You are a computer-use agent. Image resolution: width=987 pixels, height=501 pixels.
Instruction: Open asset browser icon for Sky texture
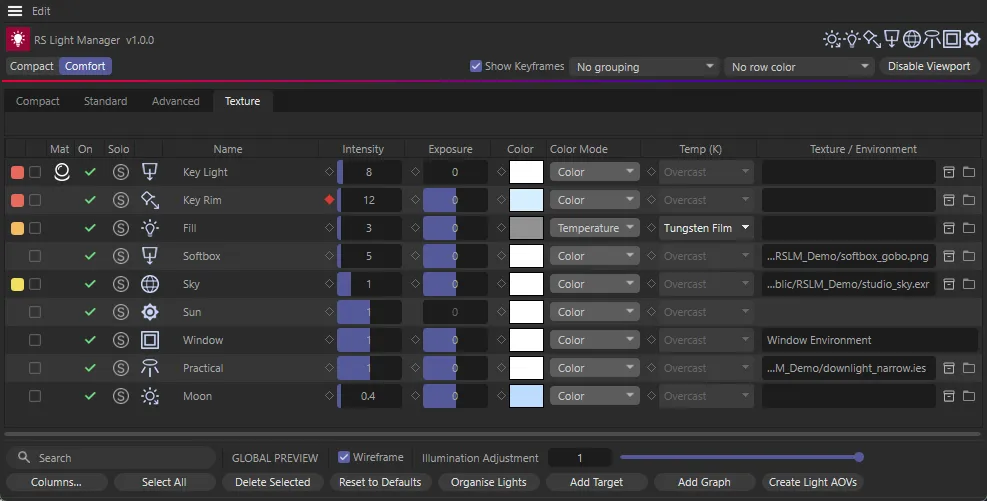949,284
